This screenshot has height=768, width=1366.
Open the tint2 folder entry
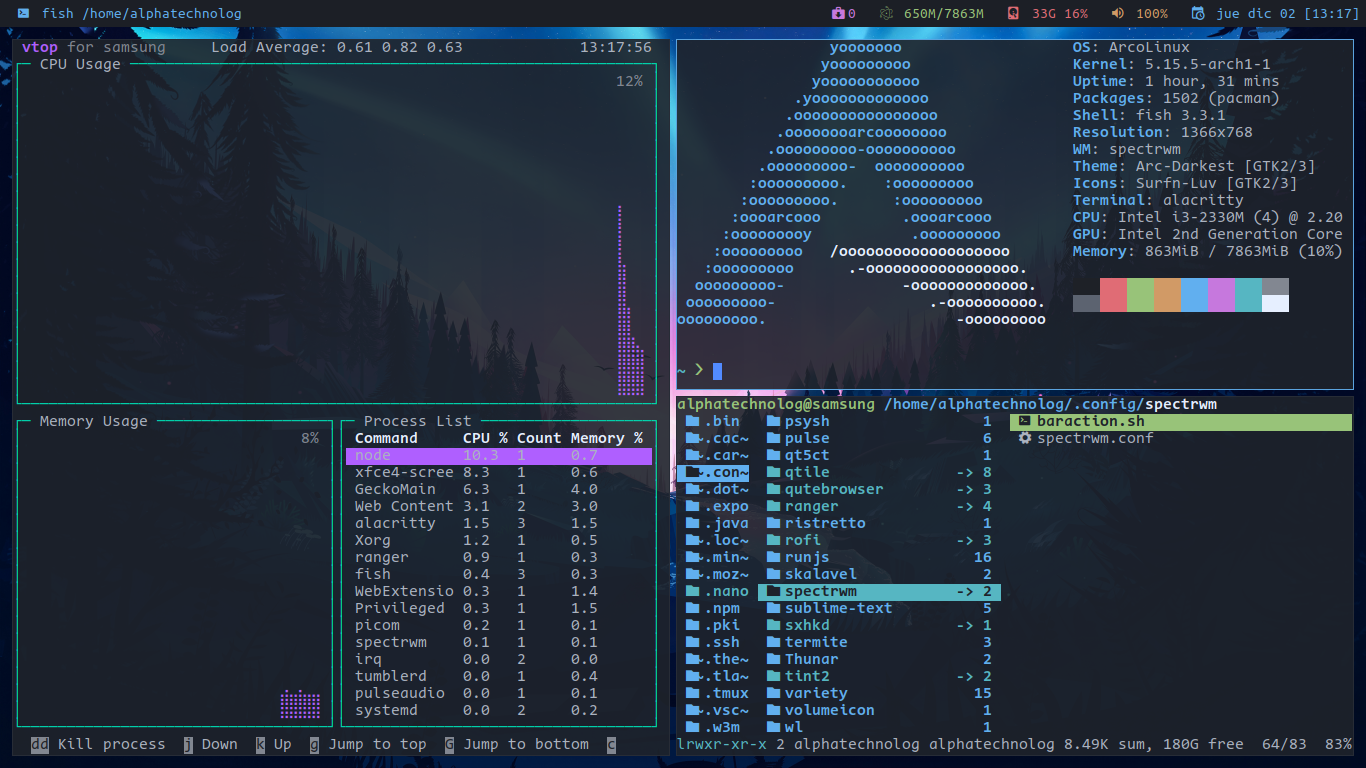tap(879, 677)
